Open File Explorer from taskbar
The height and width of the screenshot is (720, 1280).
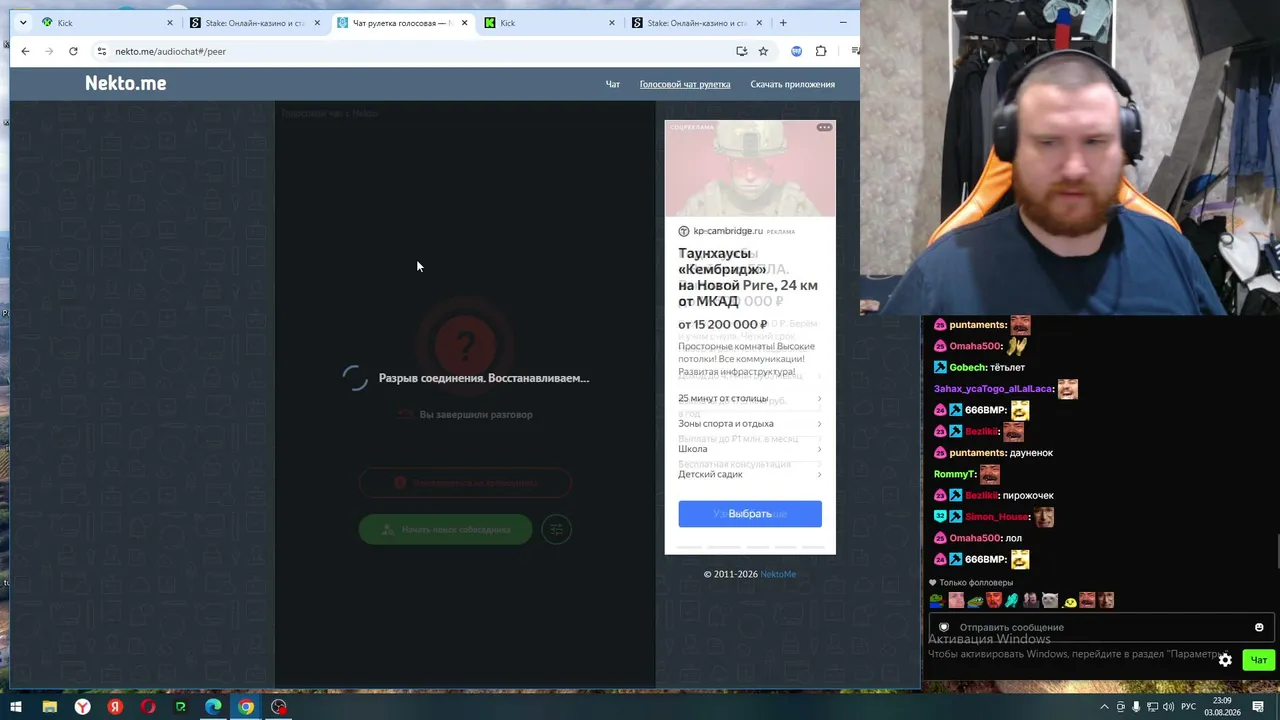coord(49,707)
